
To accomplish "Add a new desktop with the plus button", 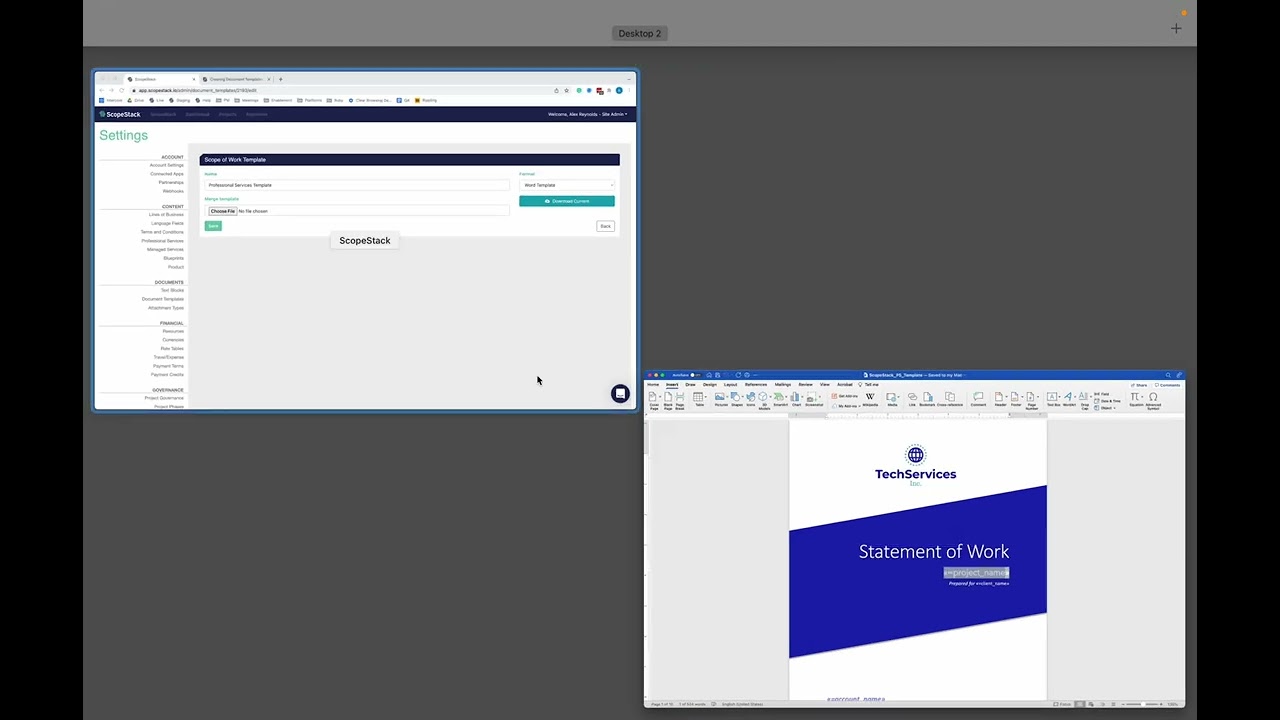I will tap(1176, 28).
